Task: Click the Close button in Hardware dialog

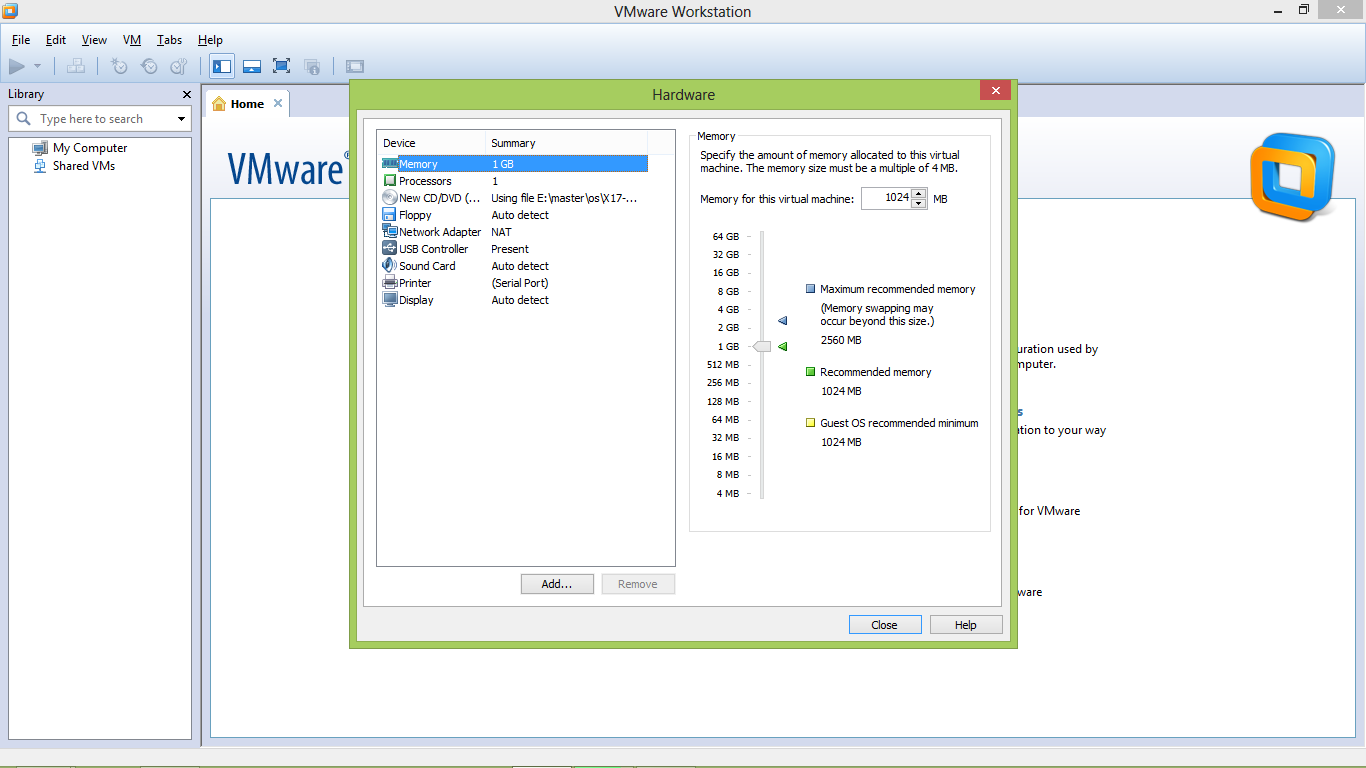Action: tap(885, 625)
